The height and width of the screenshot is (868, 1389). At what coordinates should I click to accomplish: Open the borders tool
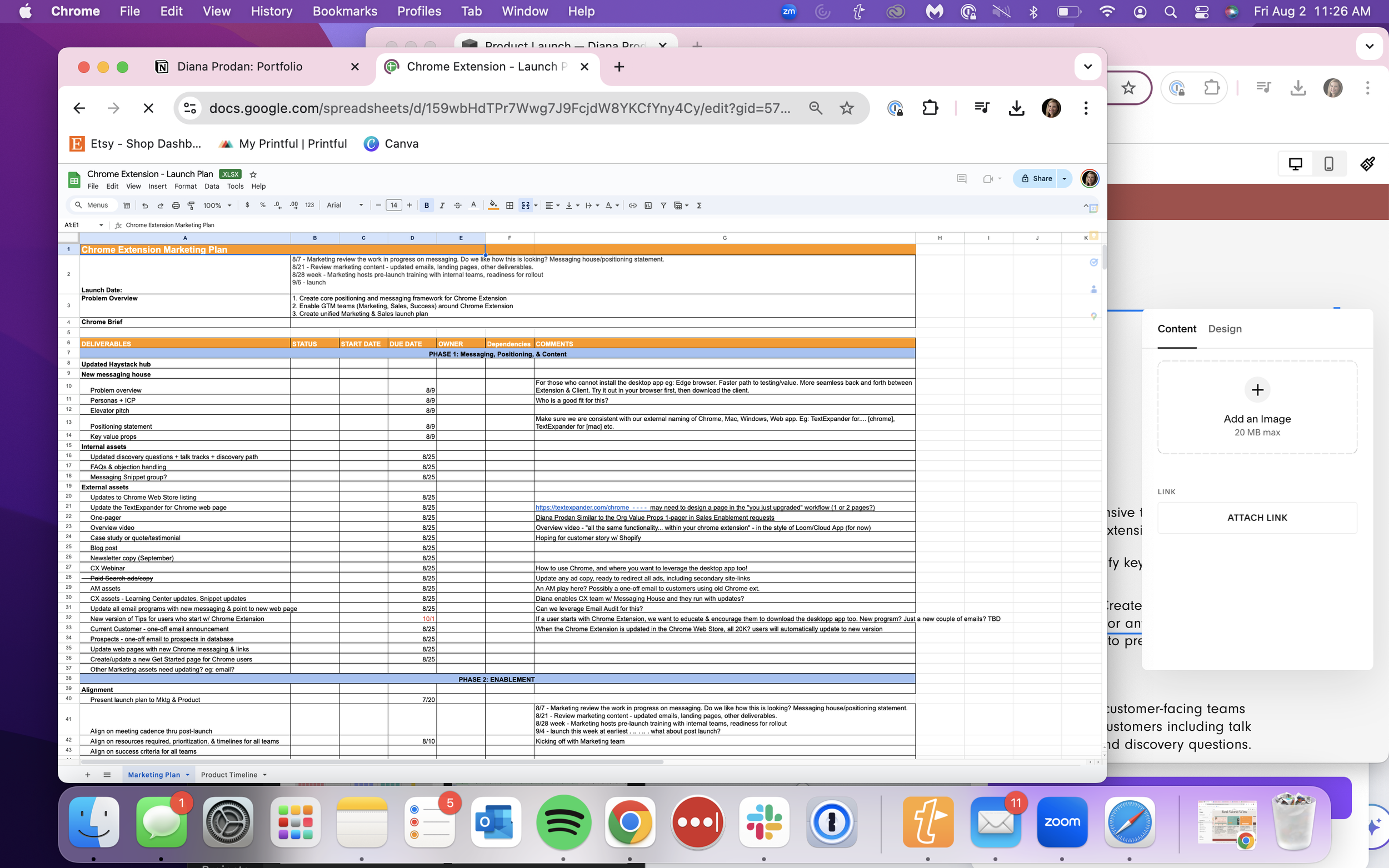[509, 205]
